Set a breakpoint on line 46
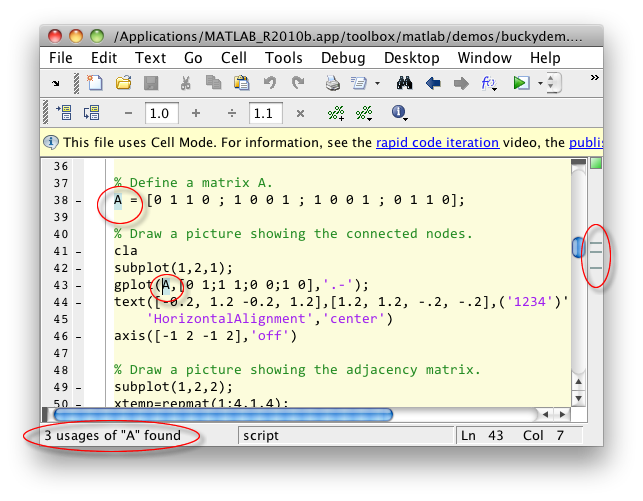This screenshot has height=501, width=643. pos(78,336)
